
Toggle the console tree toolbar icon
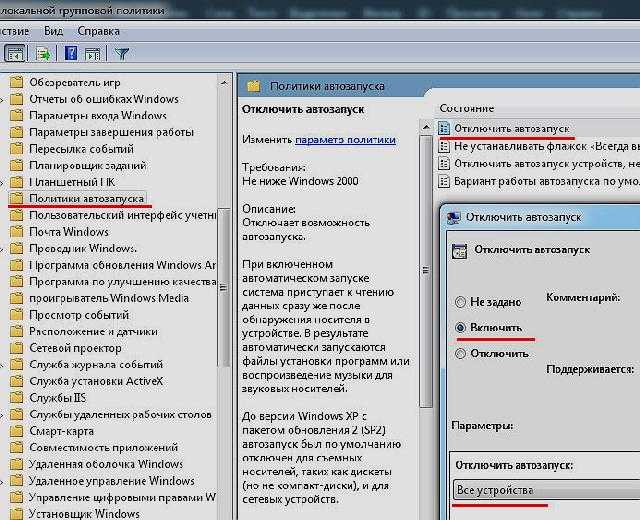15,53
